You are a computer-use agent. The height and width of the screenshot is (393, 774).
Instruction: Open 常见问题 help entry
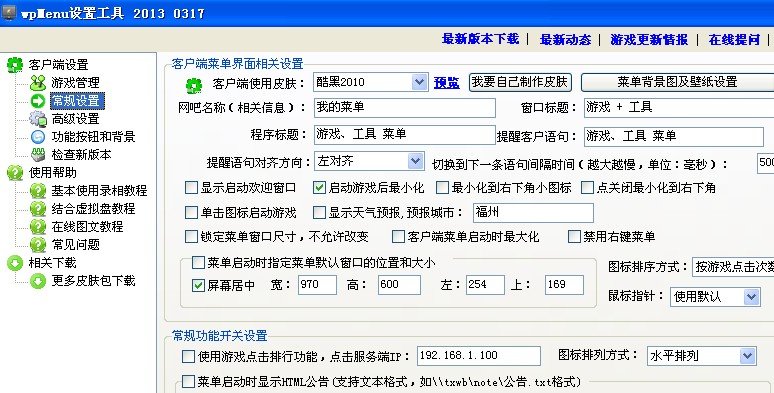coord(76,244)
